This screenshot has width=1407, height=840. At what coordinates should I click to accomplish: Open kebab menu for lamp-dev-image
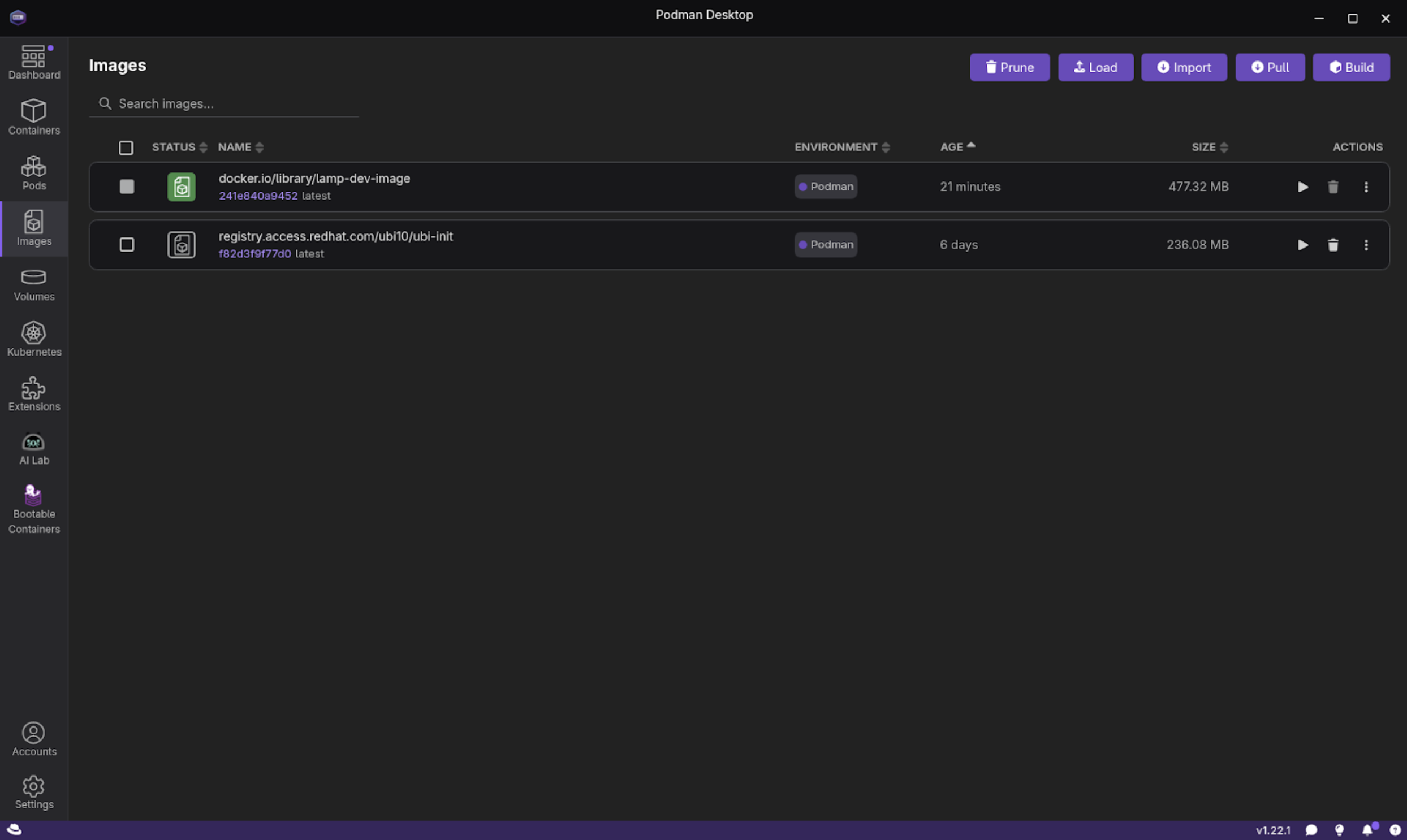(x=1366, y=187)
